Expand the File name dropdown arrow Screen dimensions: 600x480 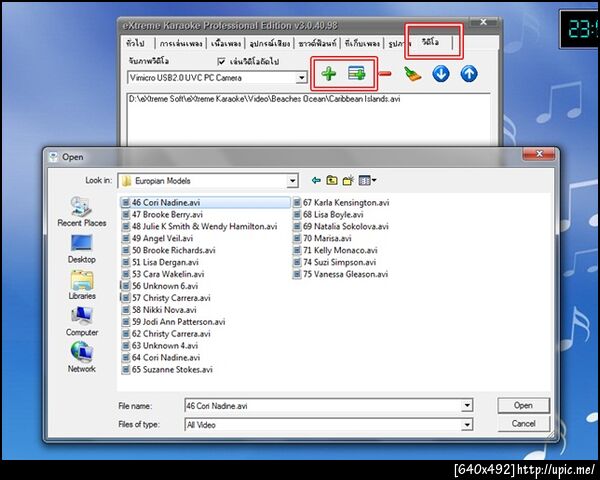coord(467,405)
